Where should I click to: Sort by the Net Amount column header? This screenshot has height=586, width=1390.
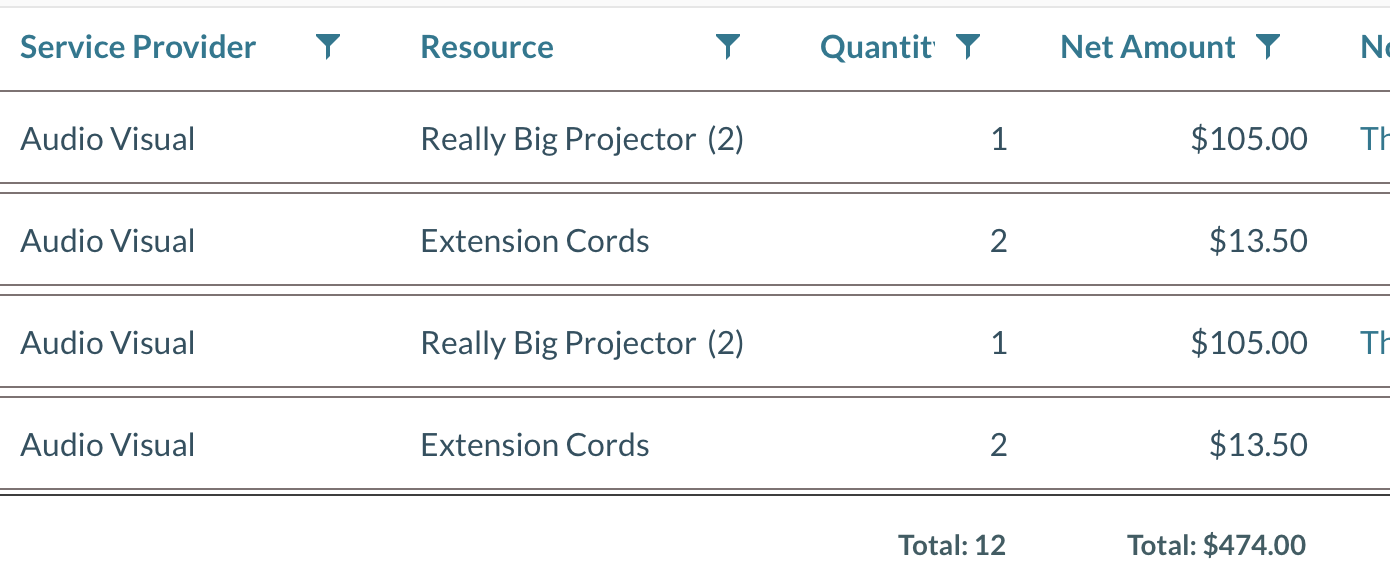[x=1147, y=46]
